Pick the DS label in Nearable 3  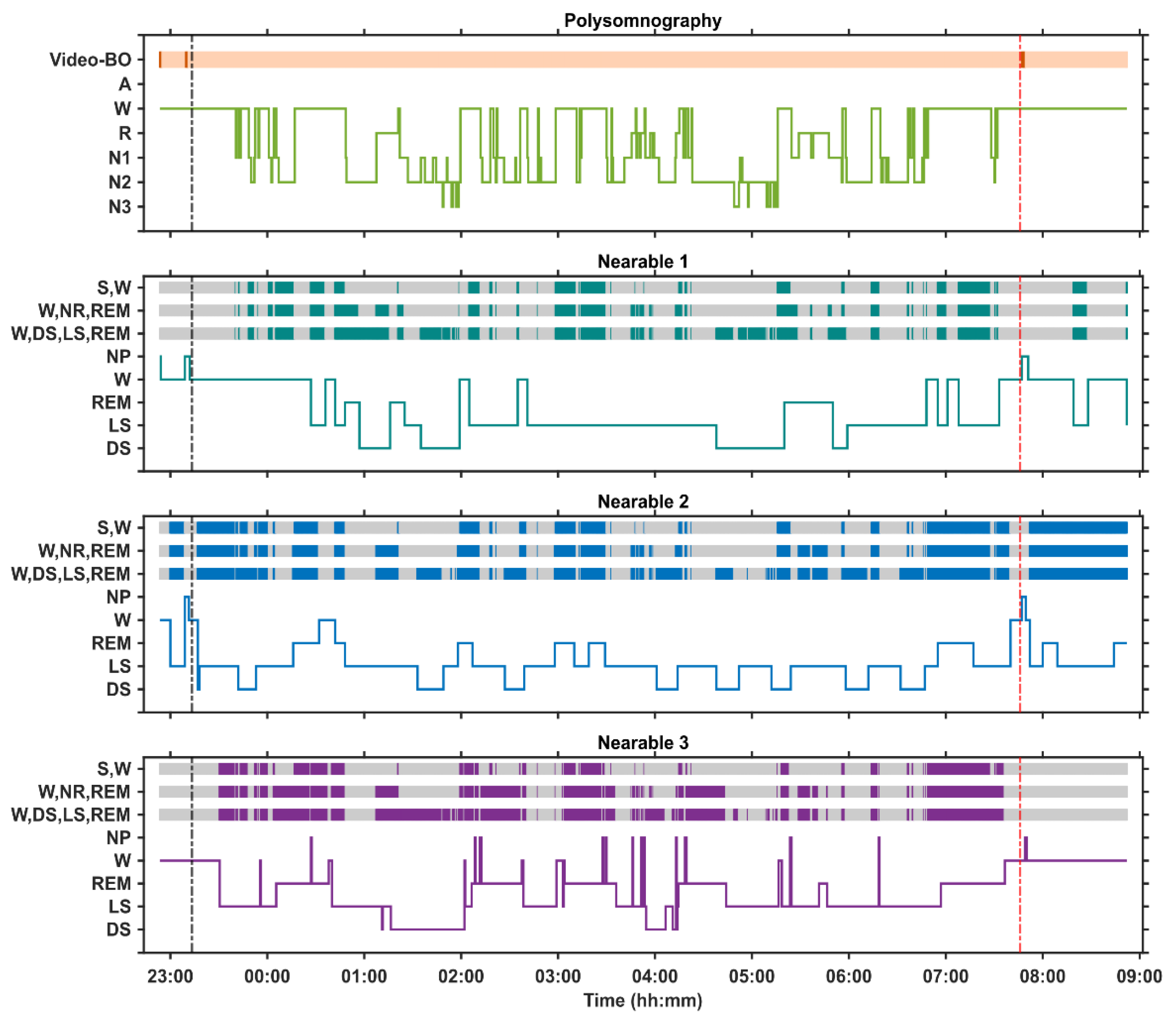click(119, 930)
